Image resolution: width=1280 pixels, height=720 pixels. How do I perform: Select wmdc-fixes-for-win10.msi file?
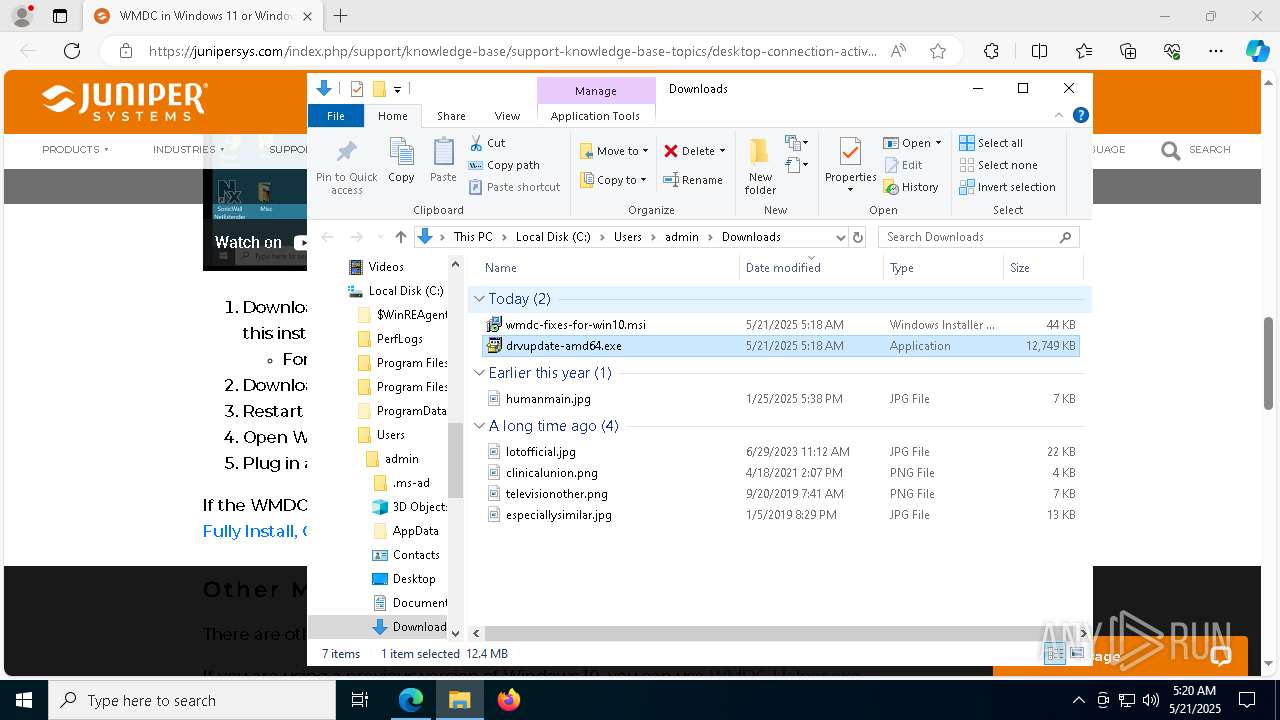tap(780, 325)
